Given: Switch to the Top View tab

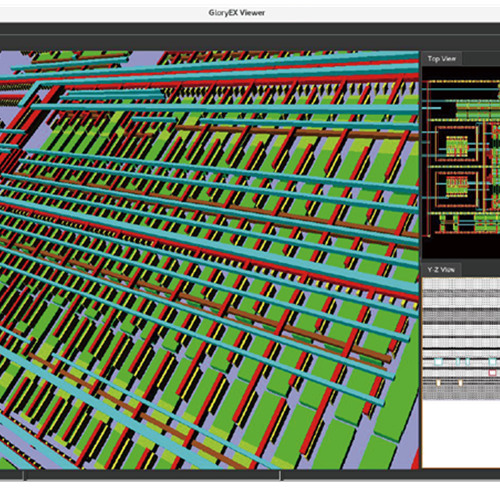Looking at the screenshot, I should click(x=442, y=59).
